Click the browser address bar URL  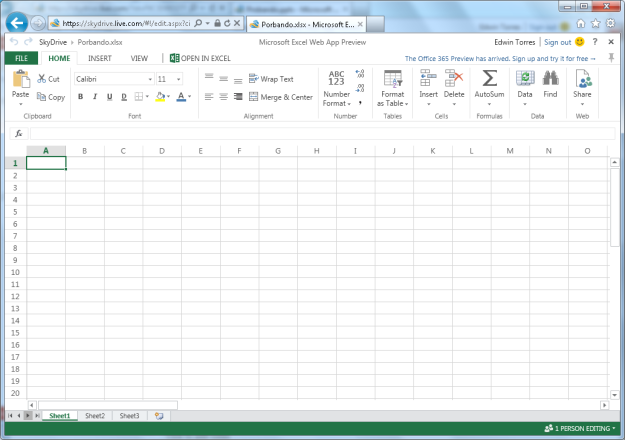point(126,24)
